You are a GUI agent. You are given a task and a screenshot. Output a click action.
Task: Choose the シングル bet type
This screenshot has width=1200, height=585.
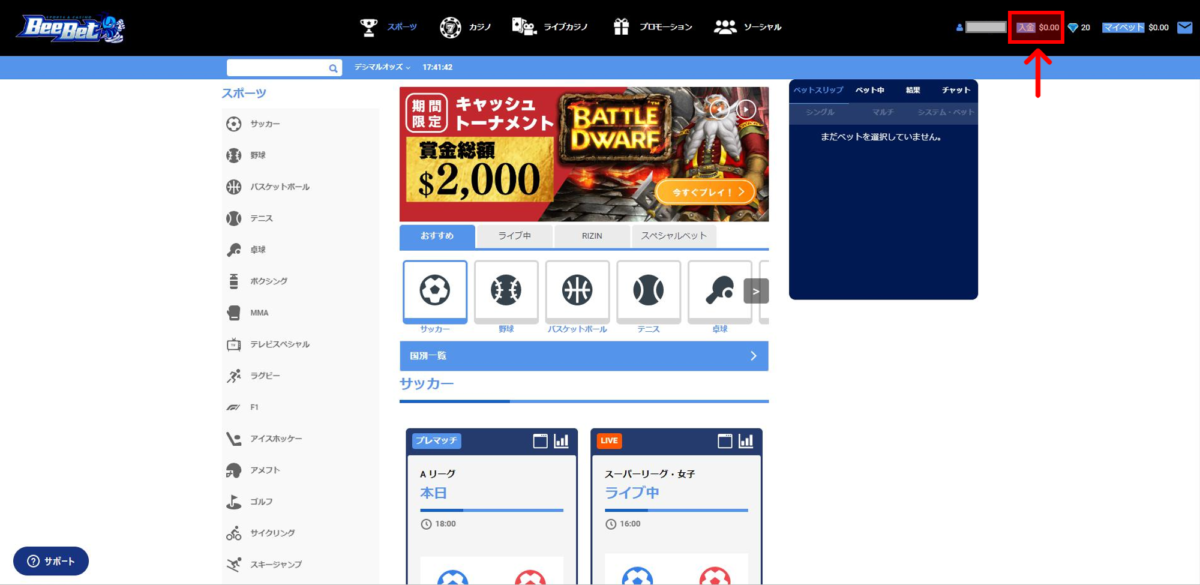(x=820, y=113)
